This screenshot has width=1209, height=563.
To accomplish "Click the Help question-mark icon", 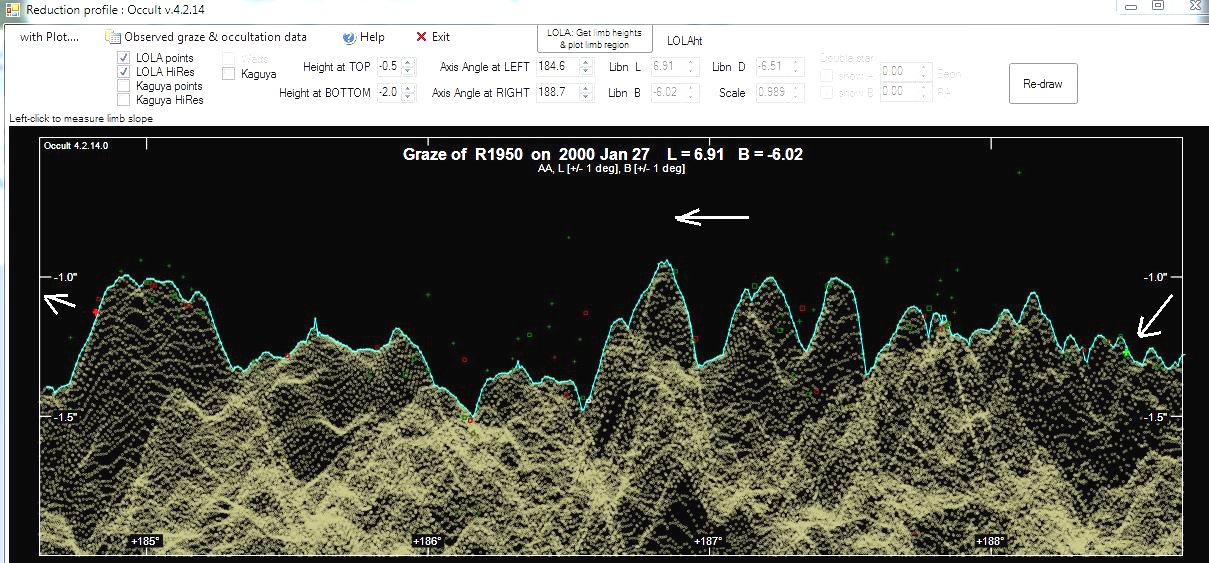I will click(349, 38).
